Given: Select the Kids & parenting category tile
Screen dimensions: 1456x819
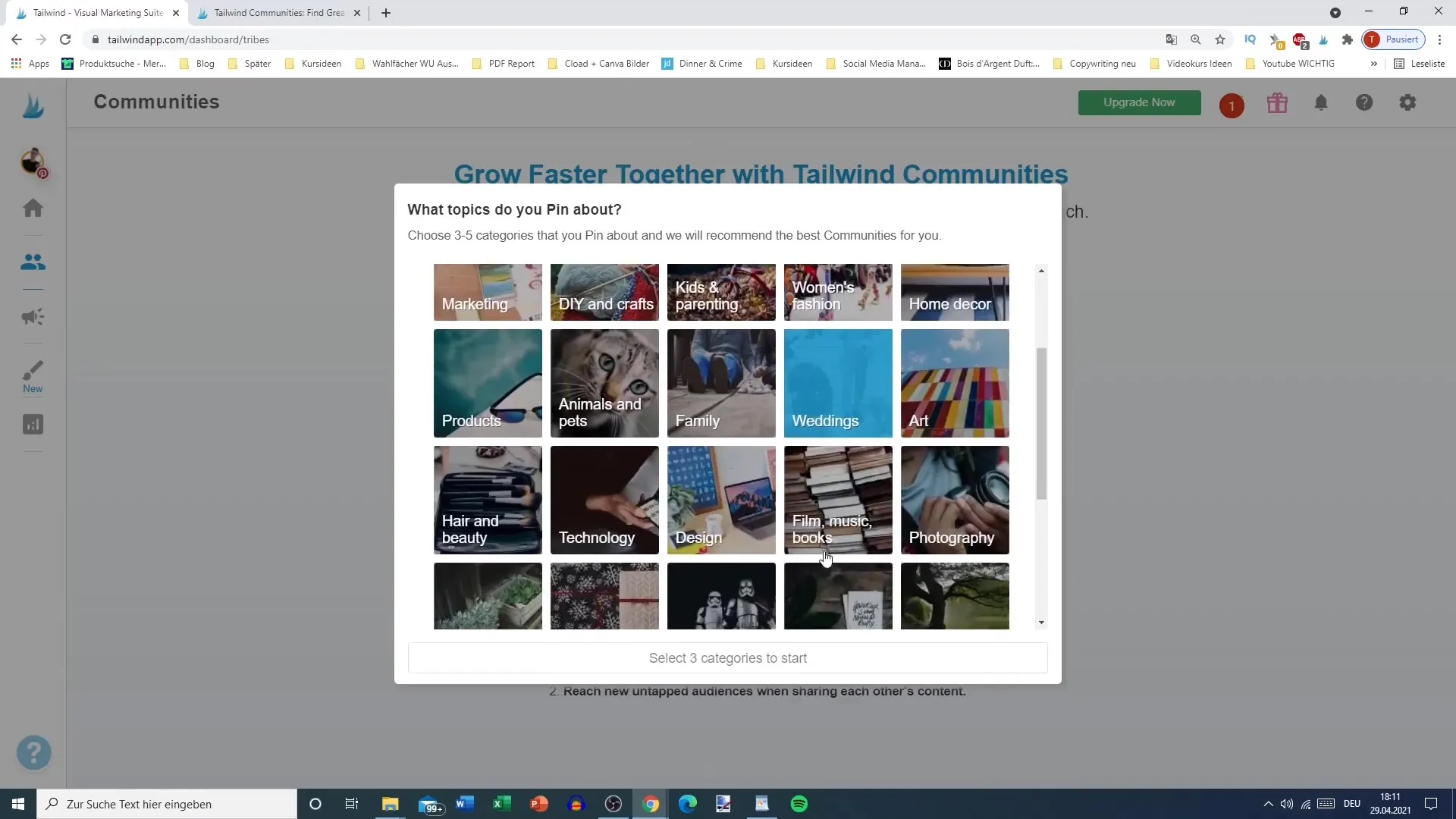Looking at the screenshot, I should coord(721,292).
